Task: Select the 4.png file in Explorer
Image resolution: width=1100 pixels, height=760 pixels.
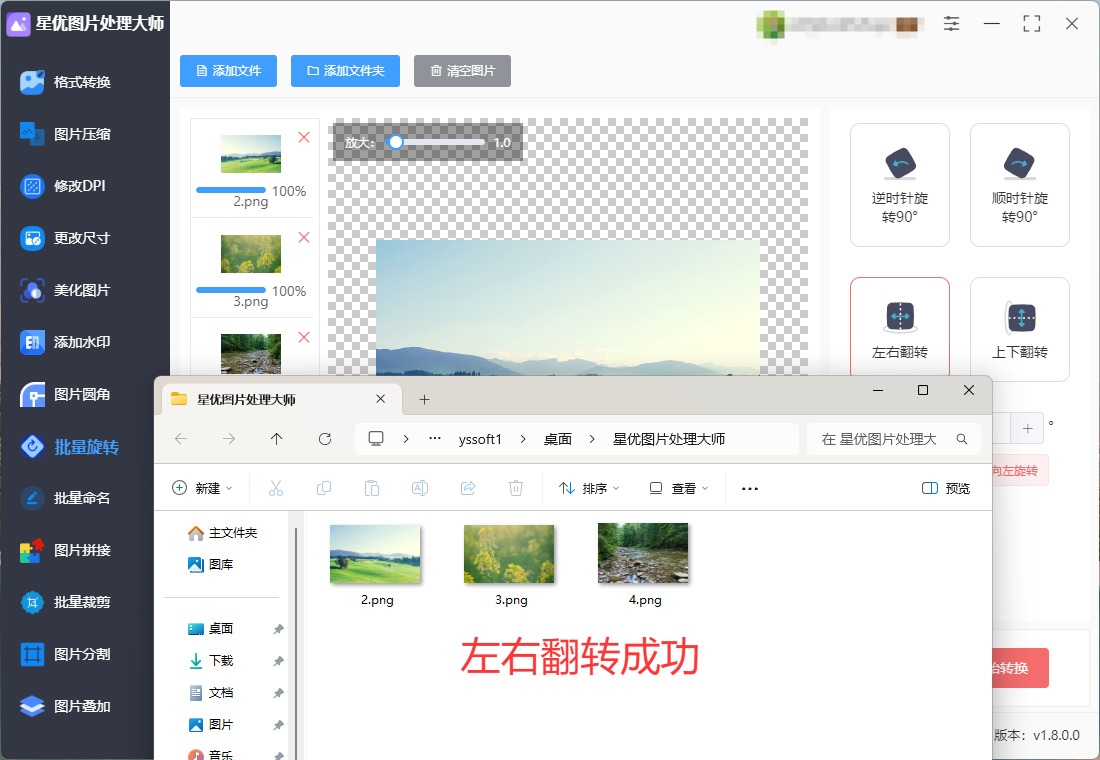Action: [644, 565]
